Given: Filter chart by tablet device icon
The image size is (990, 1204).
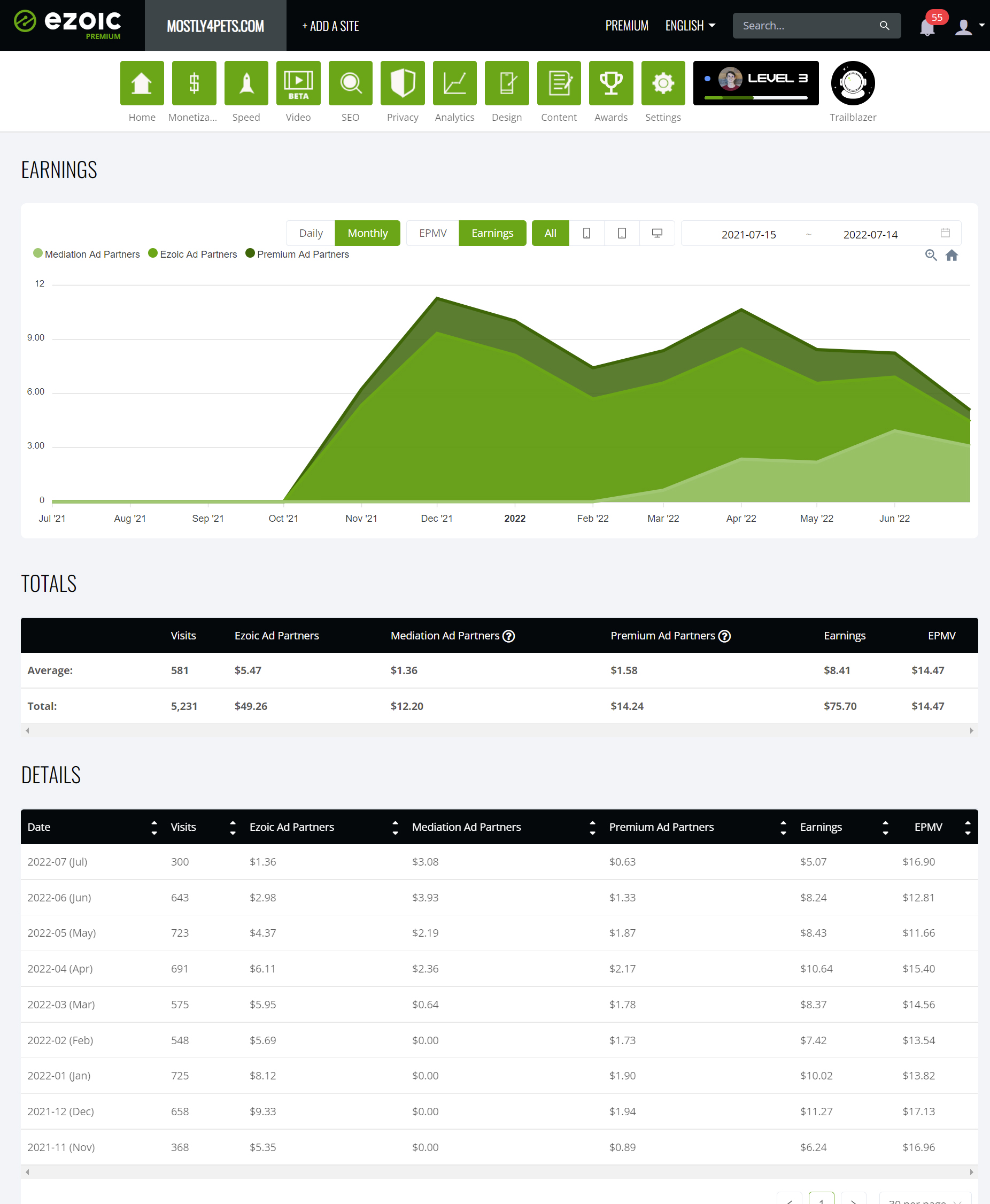Looking at the screenshot, I should 622,233.
